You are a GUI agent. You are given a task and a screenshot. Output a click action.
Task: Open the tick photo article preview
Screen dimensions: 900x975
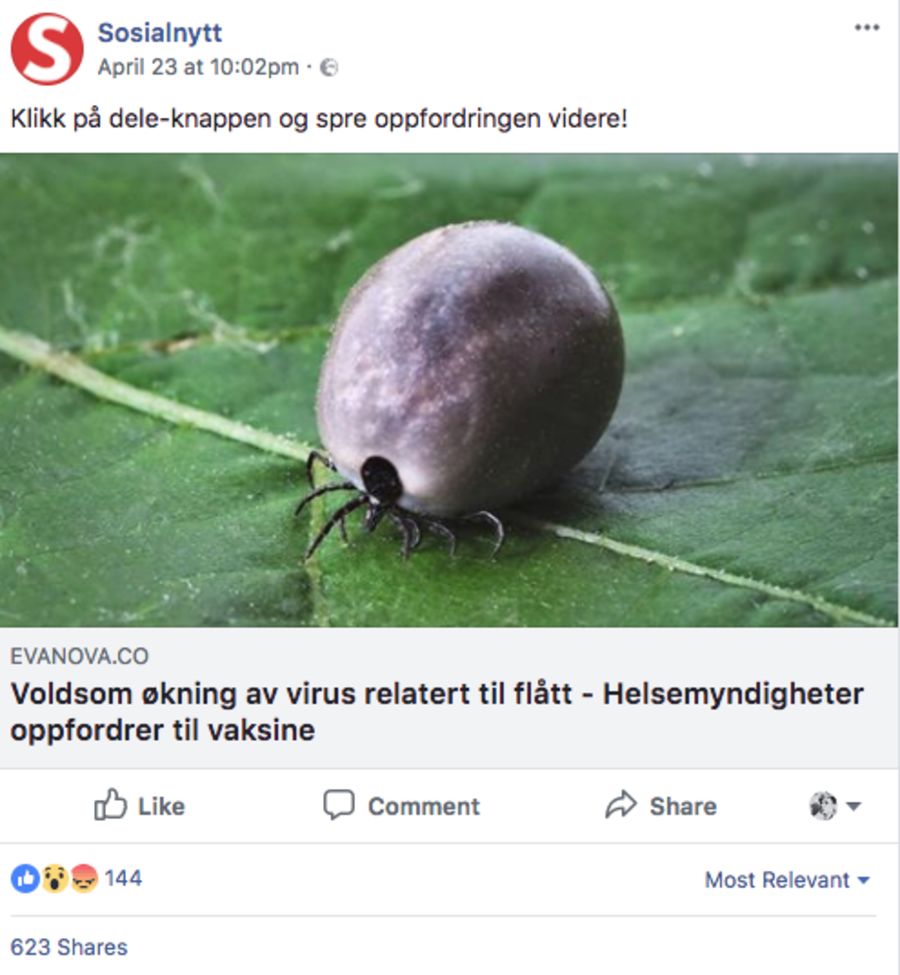(x=449, y=390)
